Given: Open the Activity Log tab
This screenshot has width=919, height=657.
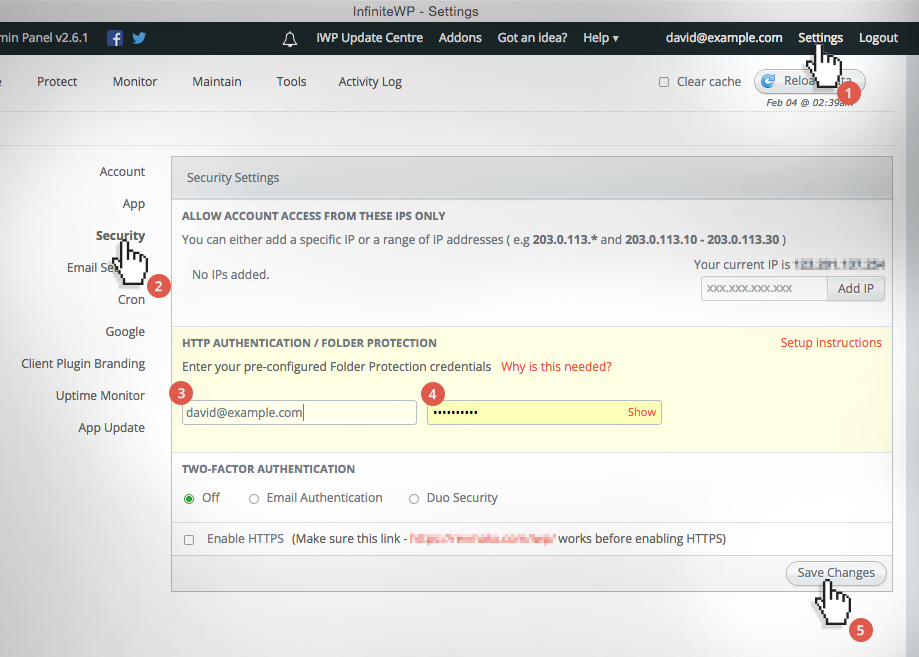Looking at the screenshot, I should click(x=370, y=81).
